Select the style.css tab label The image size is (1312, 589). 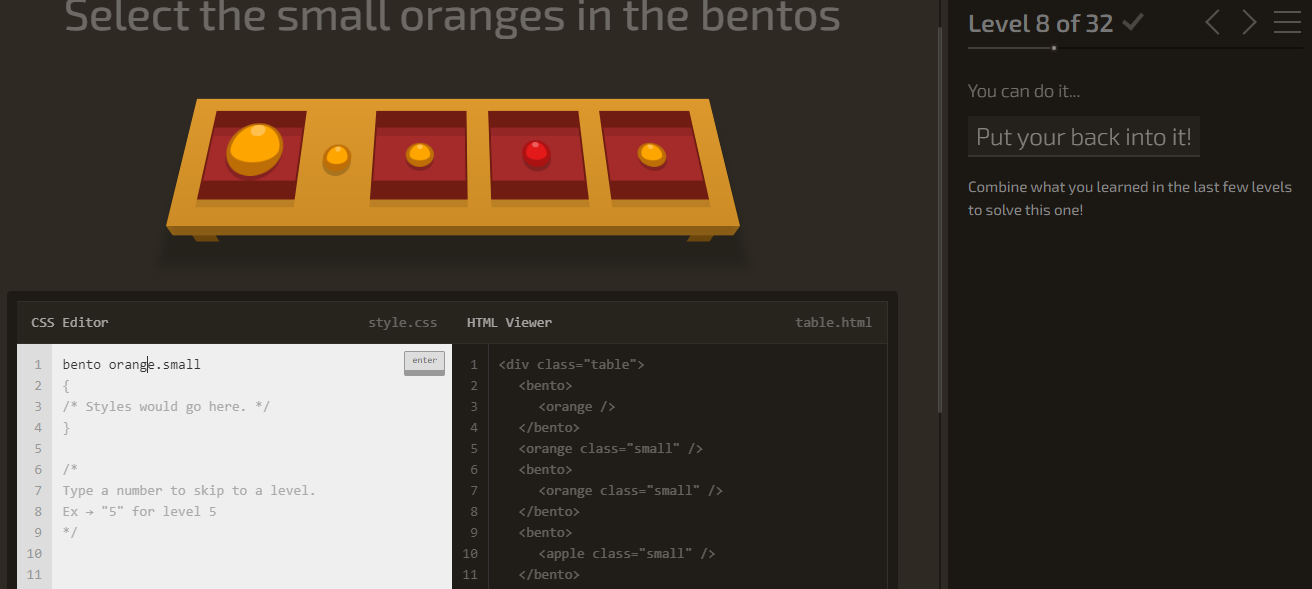[402, 322]
